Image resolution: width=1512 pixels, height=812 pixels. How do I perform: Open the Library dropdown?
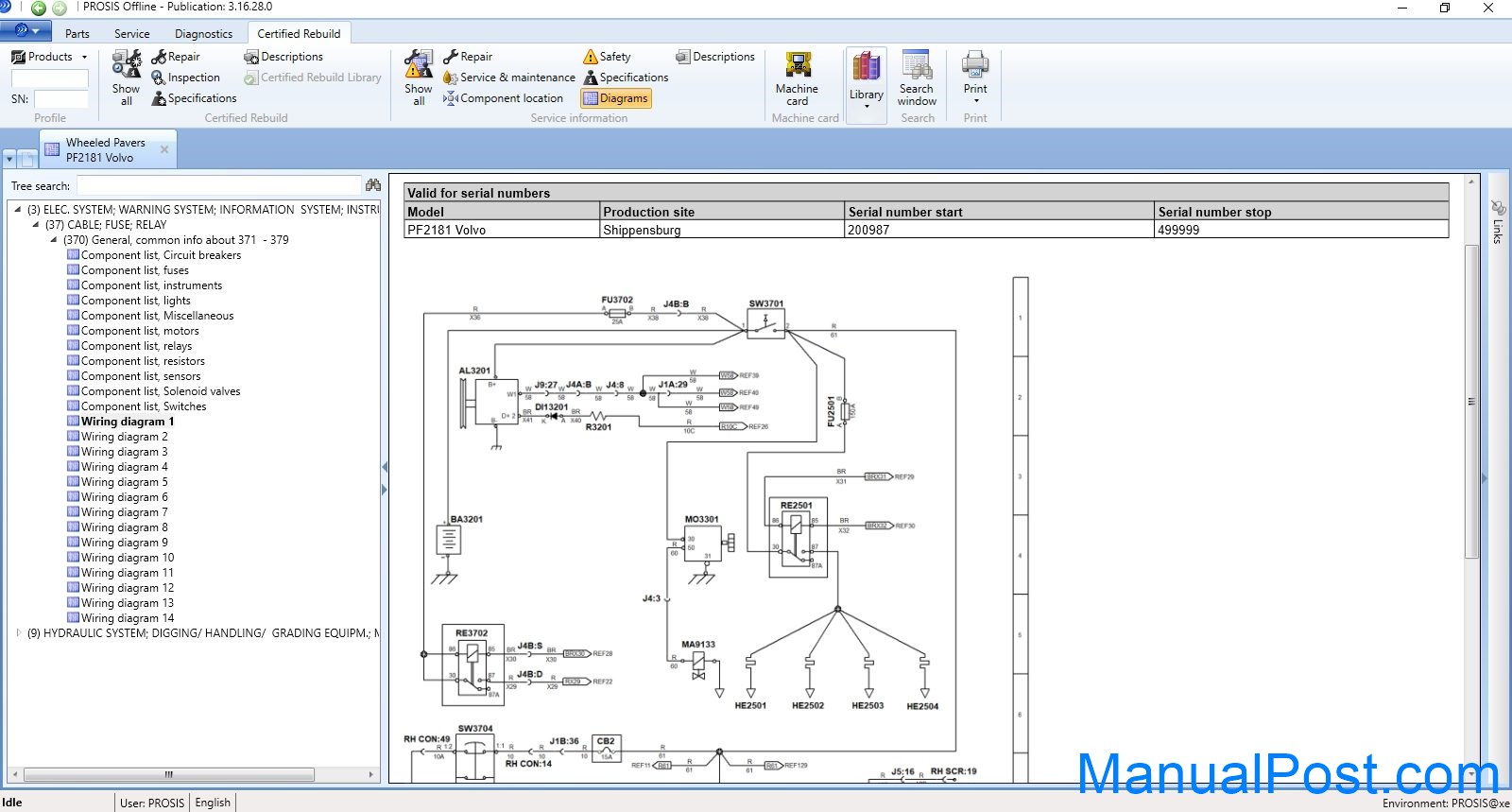pos(867,83)
